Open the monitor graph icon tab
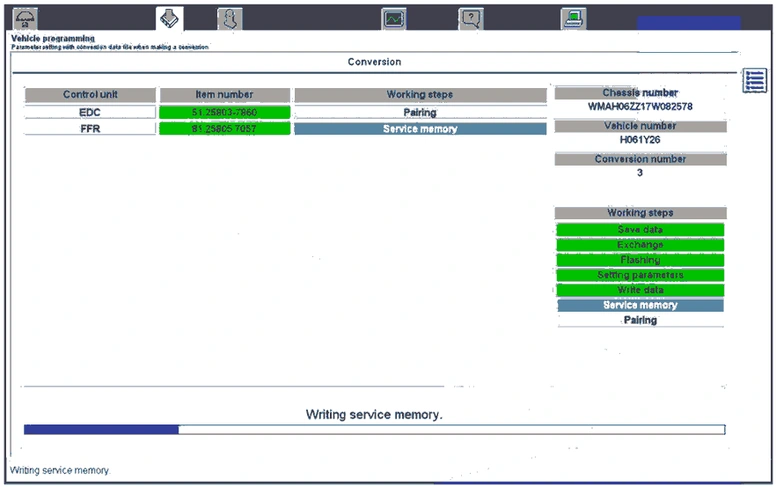Image resolution: width=776 pixels, height=487 pixels. point(395,18)
